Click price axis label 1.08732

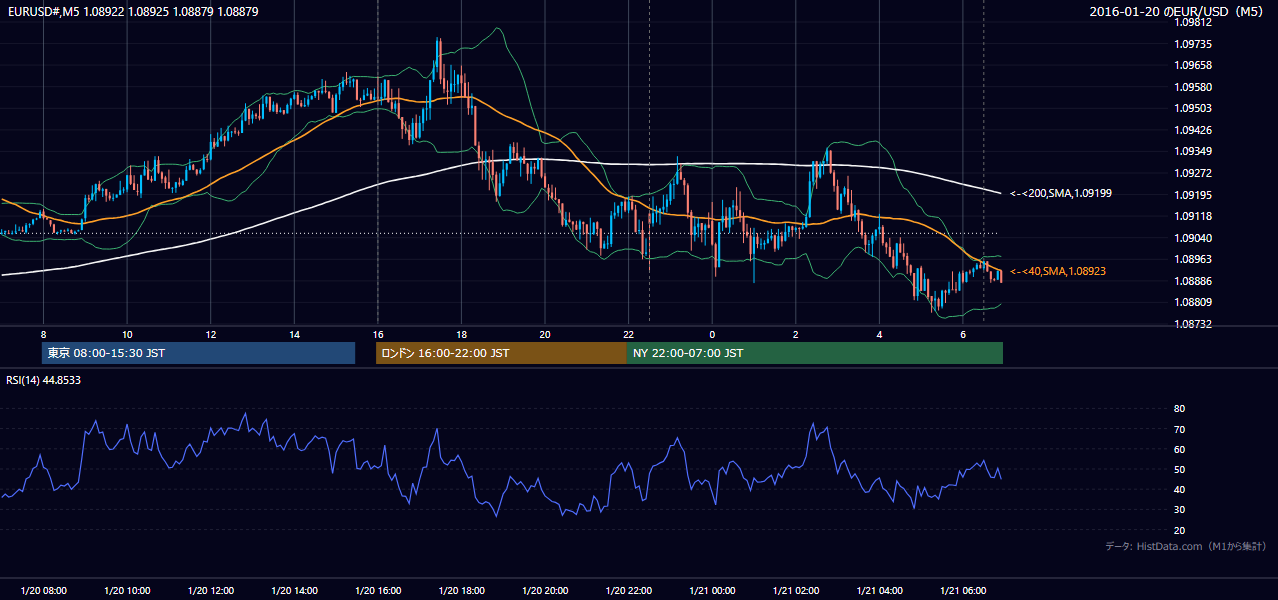pyautogui.click(x=1193, y=324)
